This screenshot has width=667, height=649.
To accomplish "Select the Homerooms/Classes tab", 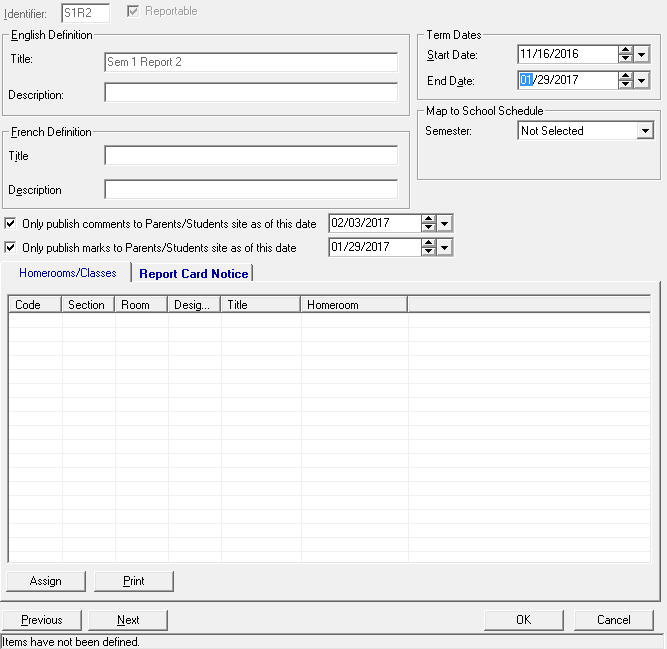I will click(x=67, y=273).
